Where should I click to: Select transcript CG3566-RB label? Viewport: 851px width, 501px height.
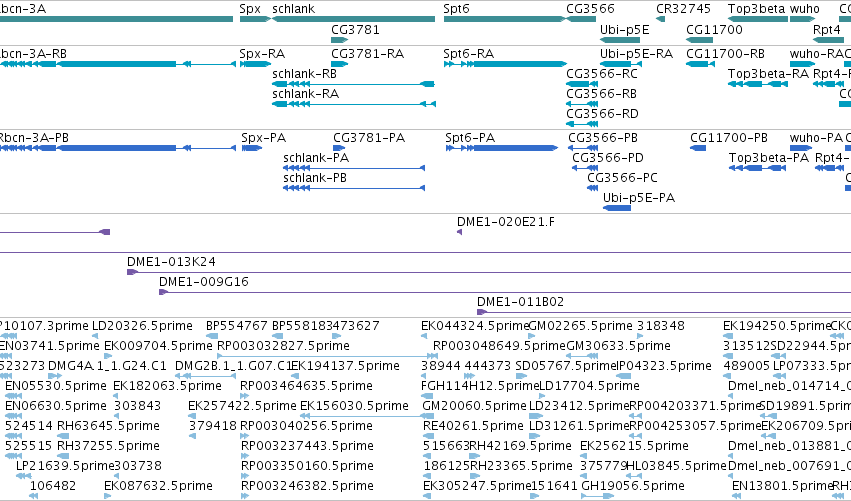pos(602,94)
